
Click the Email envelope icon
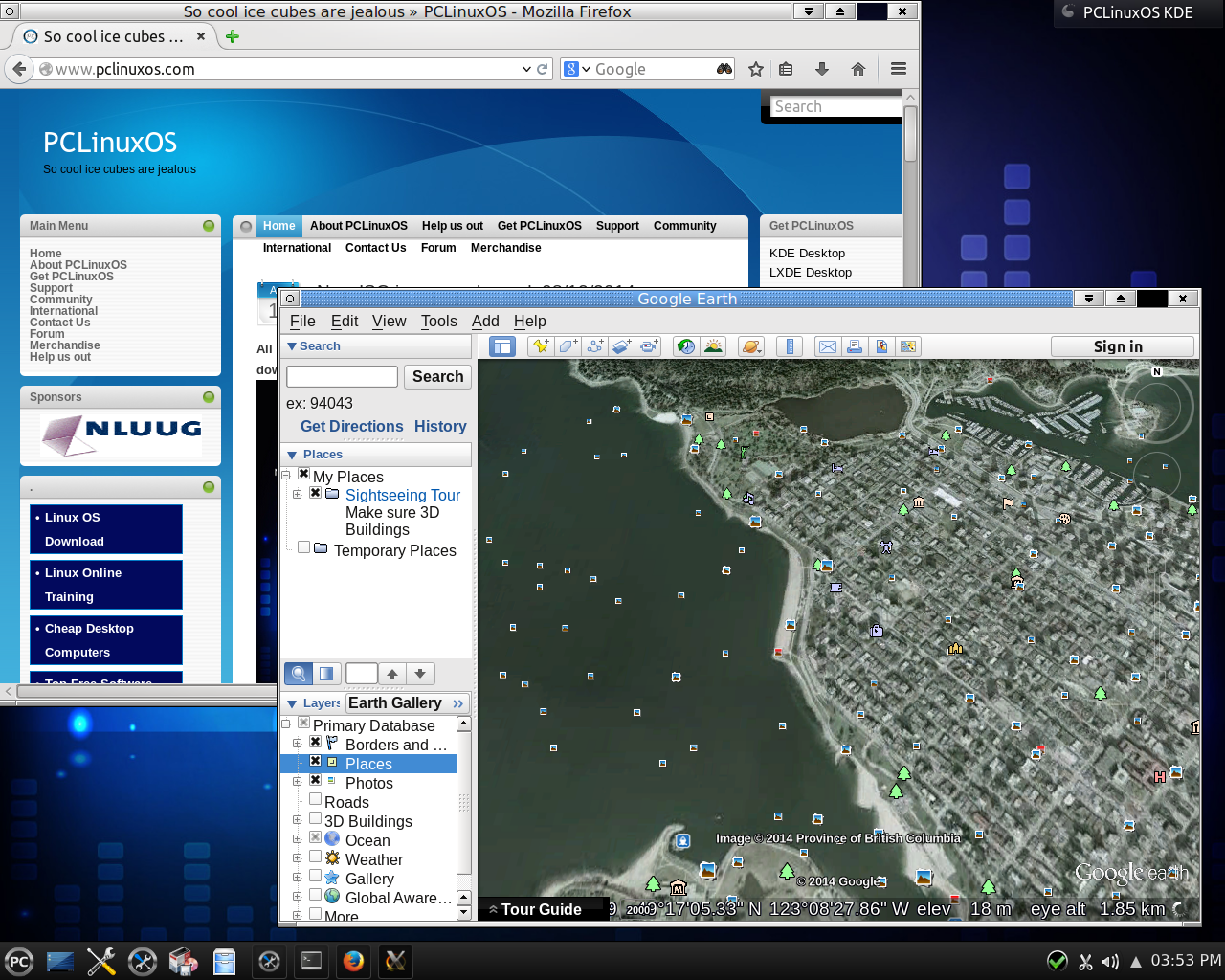click(828, 346)
